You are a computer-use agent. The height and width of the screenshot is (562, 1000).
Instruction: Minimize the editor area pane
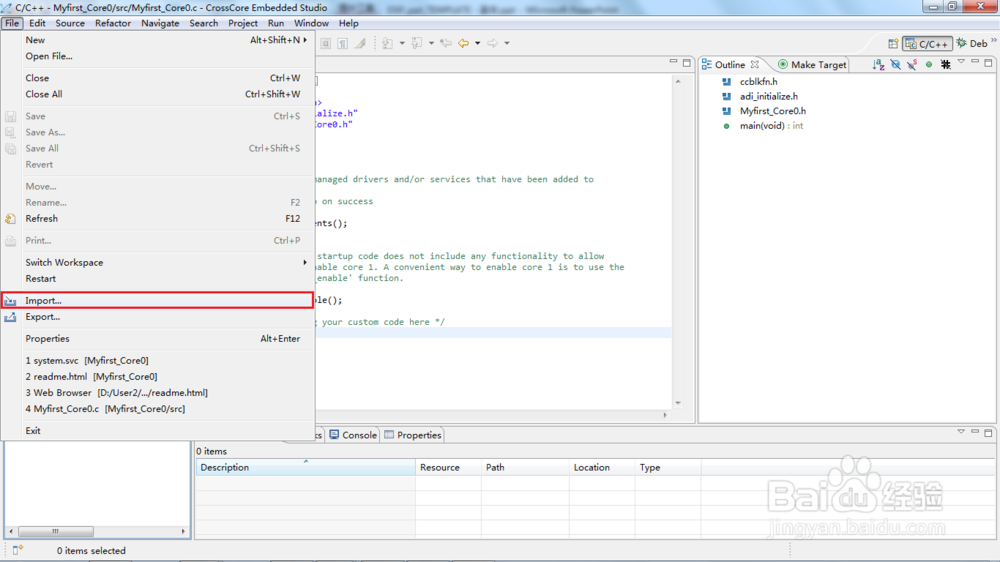(673, 62)
